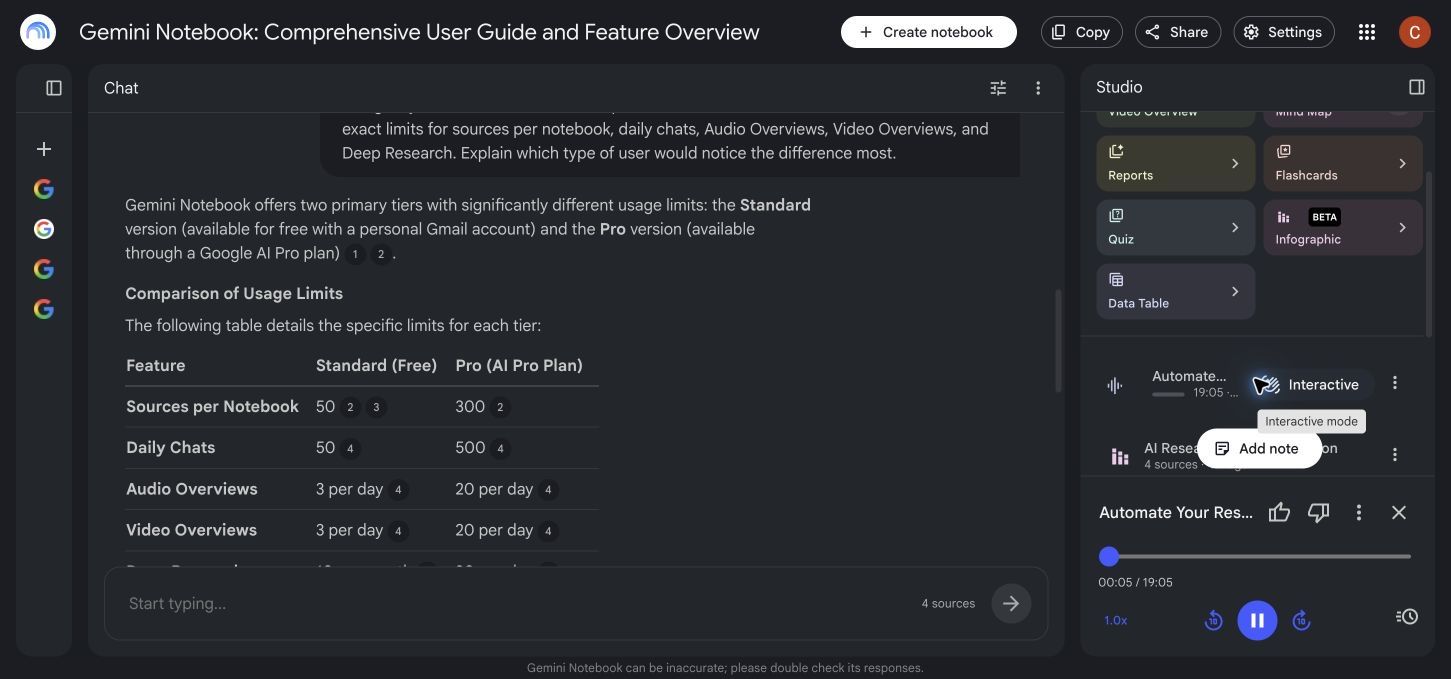Expand Data Table options chevron
1451x679 pixels.
(x=1235, y=291)
